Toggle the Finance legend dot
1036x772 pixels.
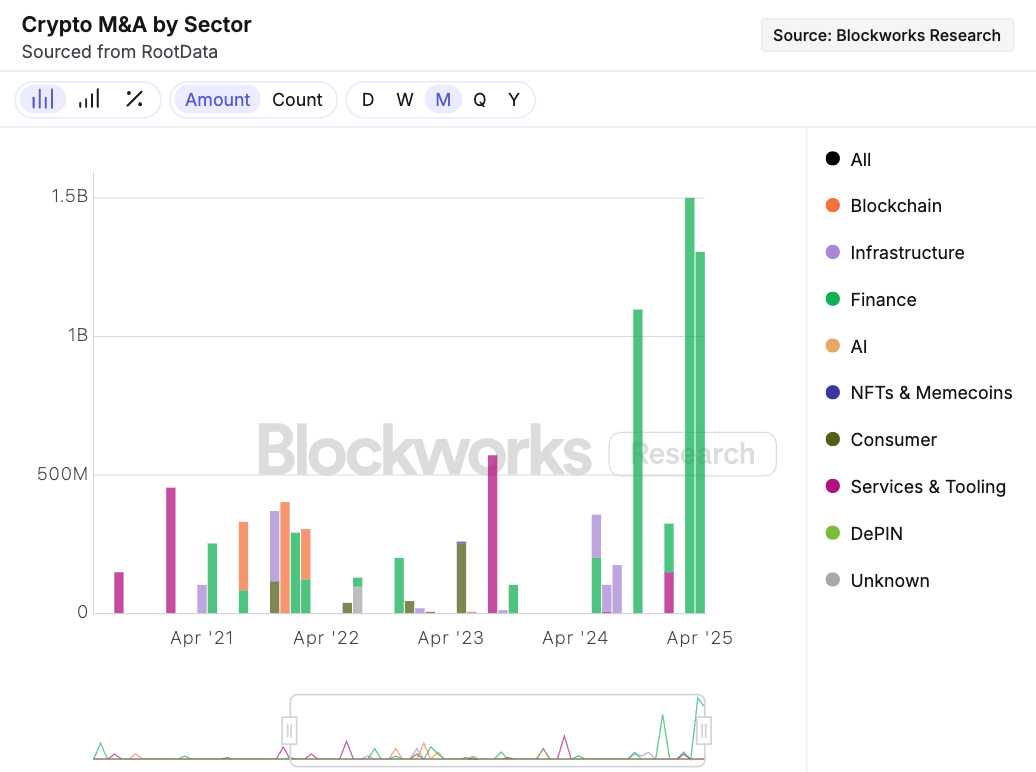pyautogui.click(x=833, y=299)
